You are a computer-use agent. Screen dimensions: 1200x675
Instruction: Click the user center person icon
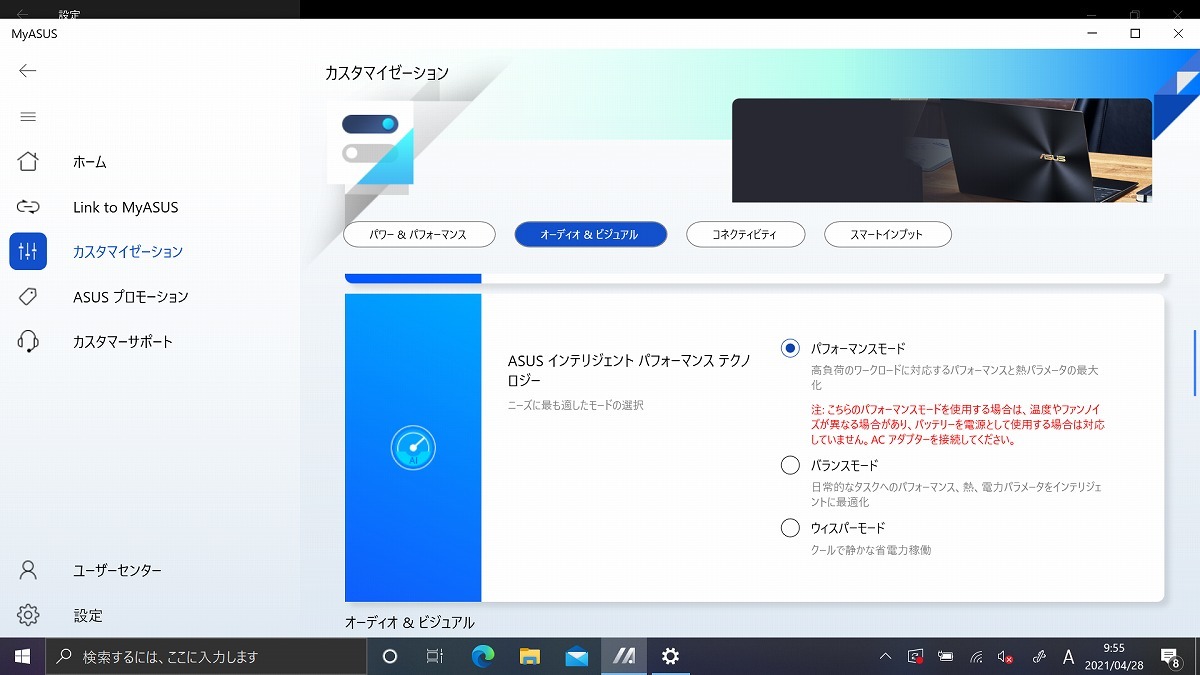(x=28, y=570)
